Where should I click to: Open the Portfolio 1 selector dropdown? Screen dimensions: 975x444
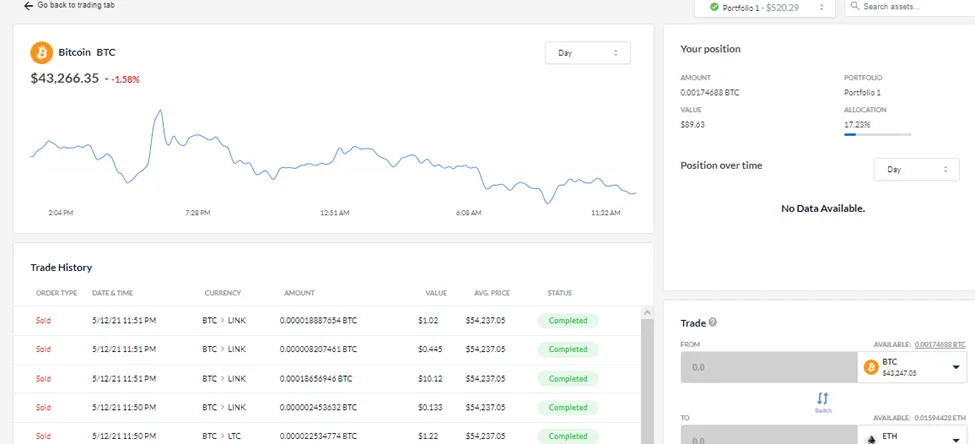point(764,7)
